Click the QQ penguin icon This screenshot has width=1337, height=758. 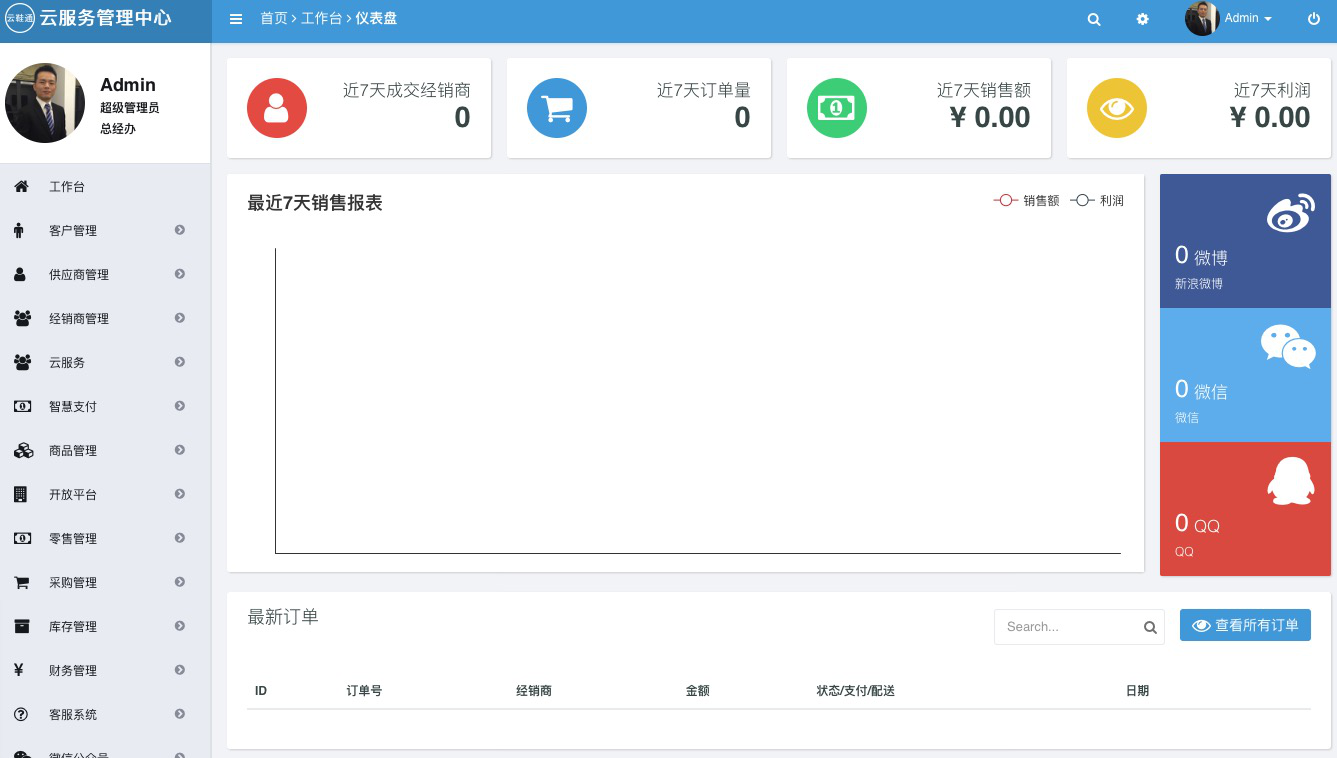pyautogui.click(x=1290, y=481)
